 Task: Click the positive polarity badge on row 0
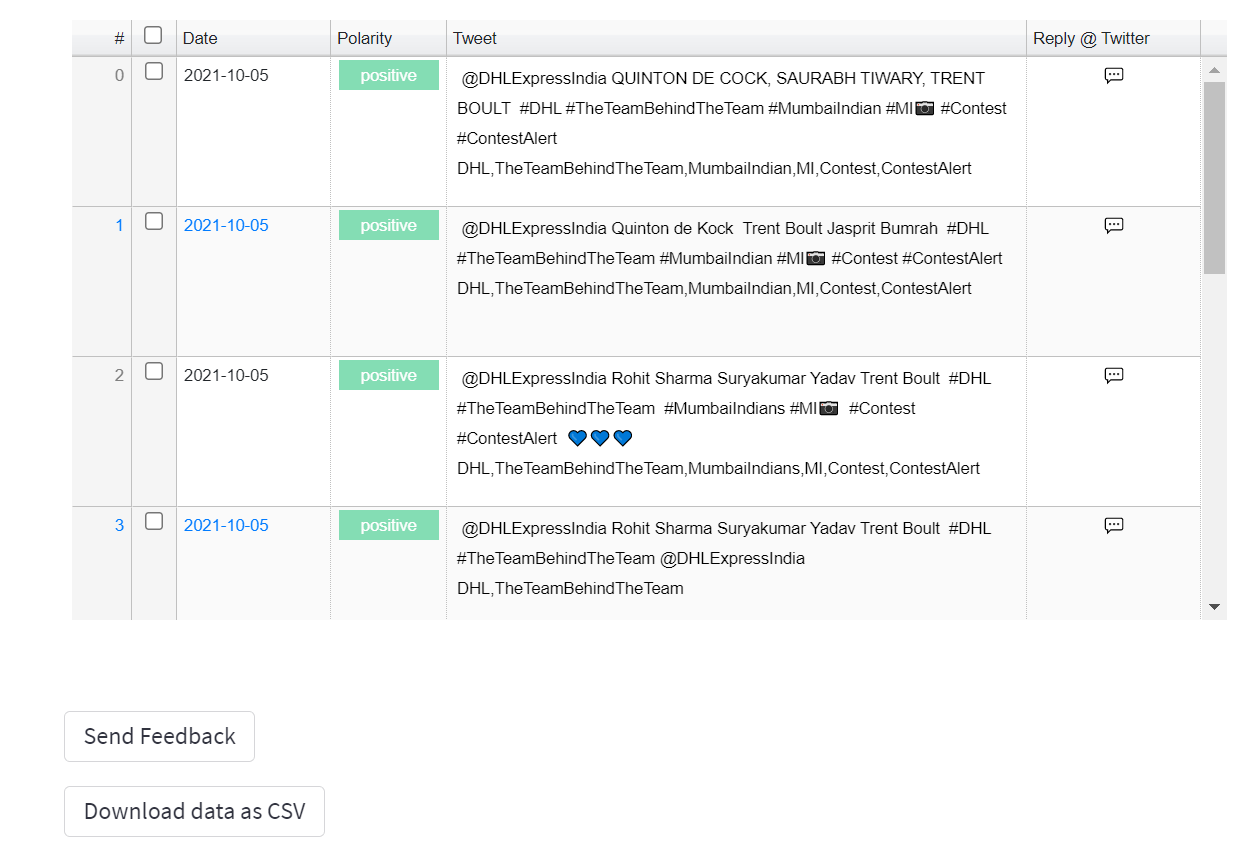coord(388,74)
